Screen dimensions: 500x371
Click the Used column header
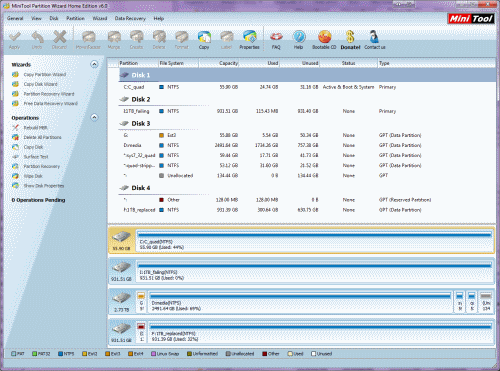click(259, 63)
